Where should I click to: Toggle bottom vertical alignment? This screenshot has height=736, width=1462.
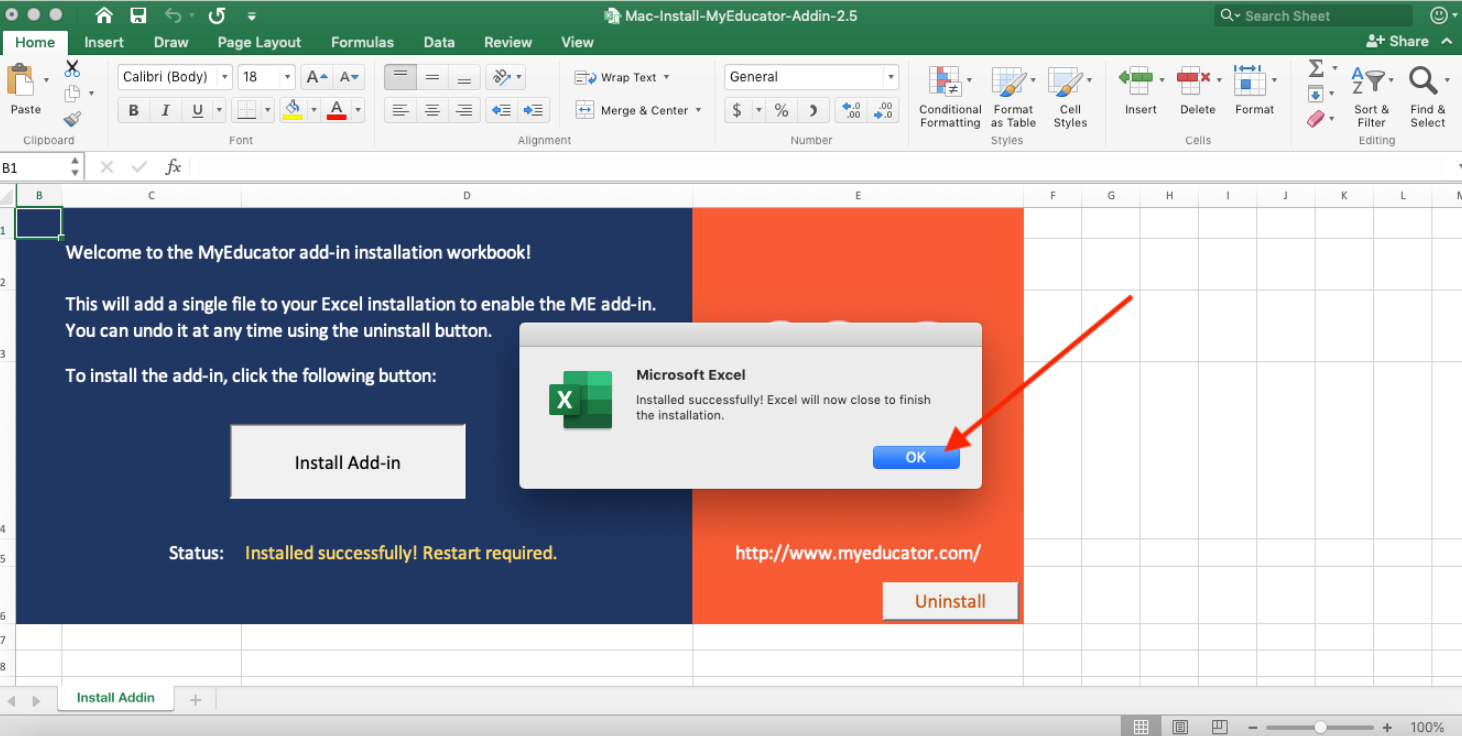click(463, 77)
